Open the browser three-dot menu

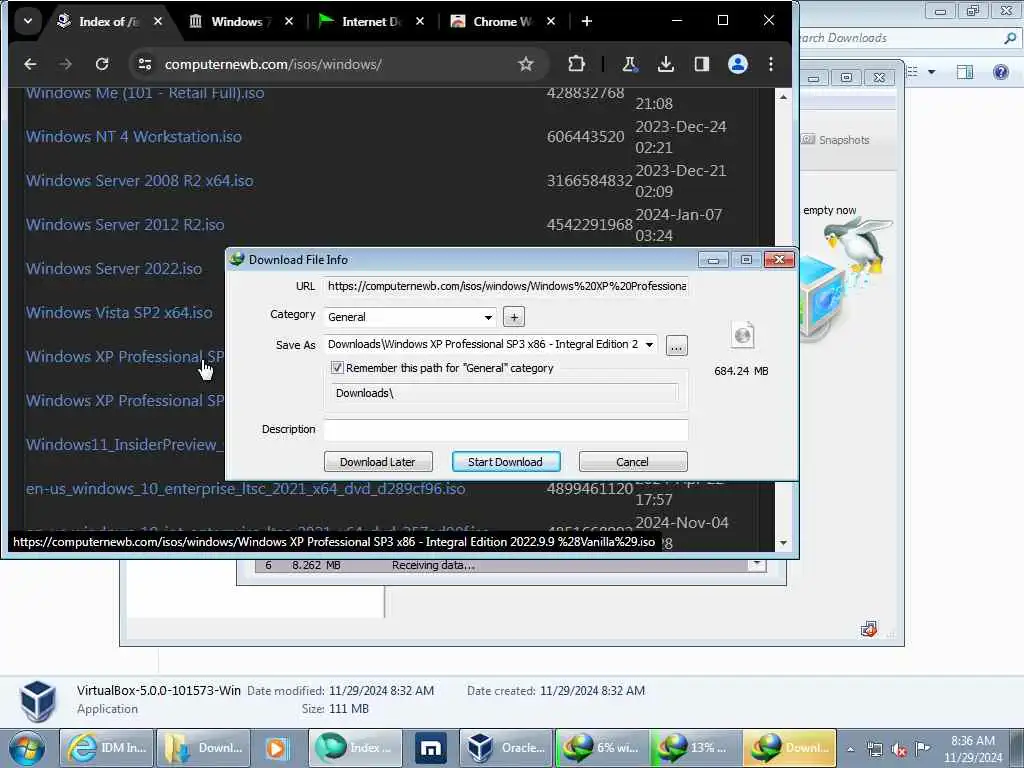click(x=771, y=64)
